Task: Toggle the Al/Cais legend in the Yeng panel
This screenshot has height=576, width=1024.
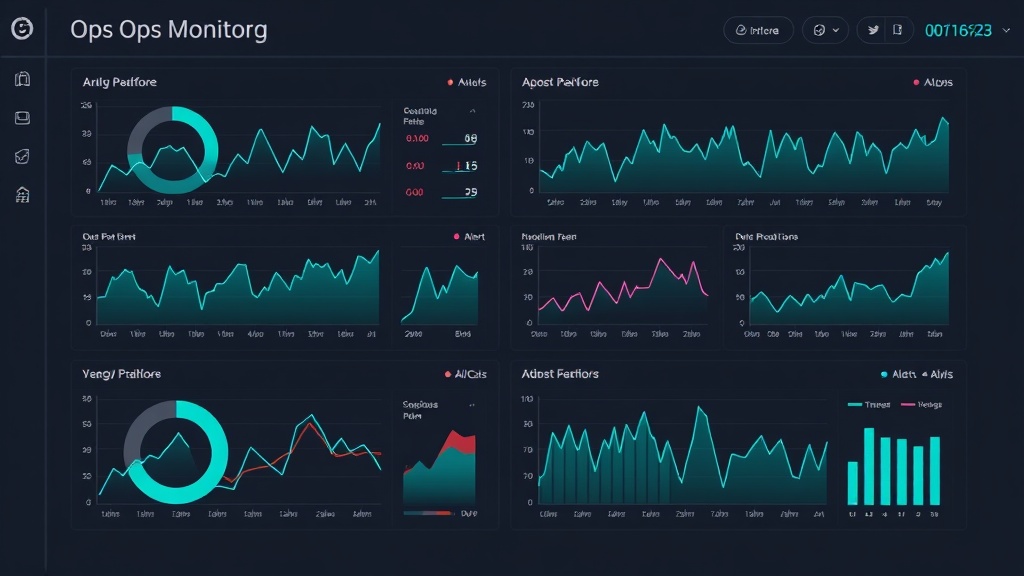Action: pos(465,374)
